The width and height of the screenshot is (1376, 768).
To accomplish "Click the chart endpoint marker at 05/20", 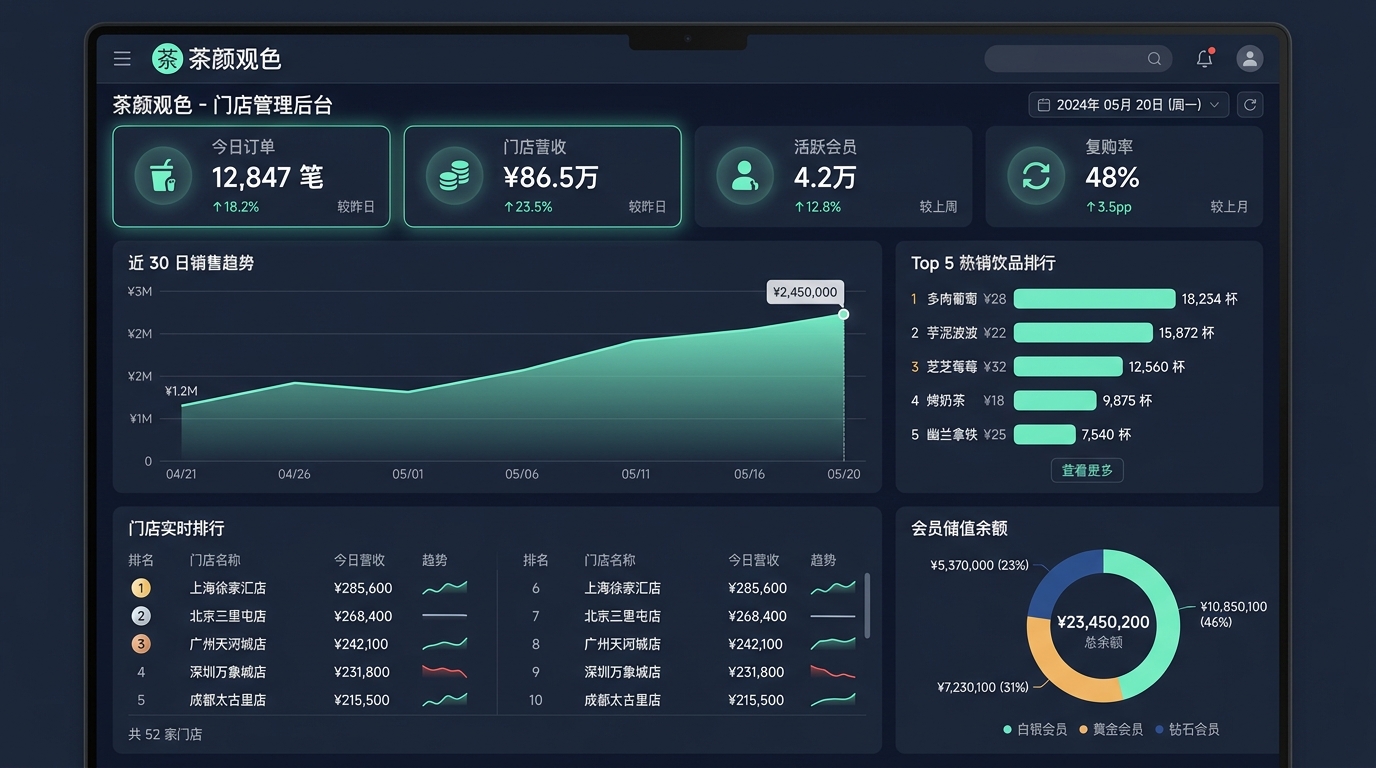I will tap(843, 314).
